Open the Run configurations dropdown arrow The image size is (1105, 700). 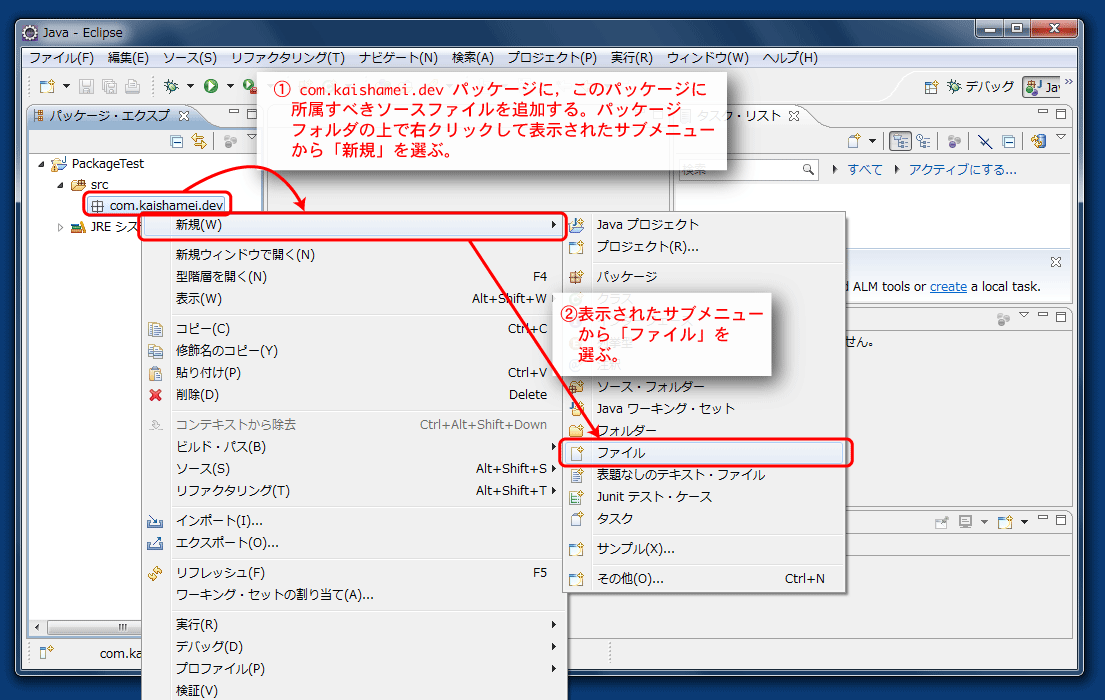[x=230, y=87]
